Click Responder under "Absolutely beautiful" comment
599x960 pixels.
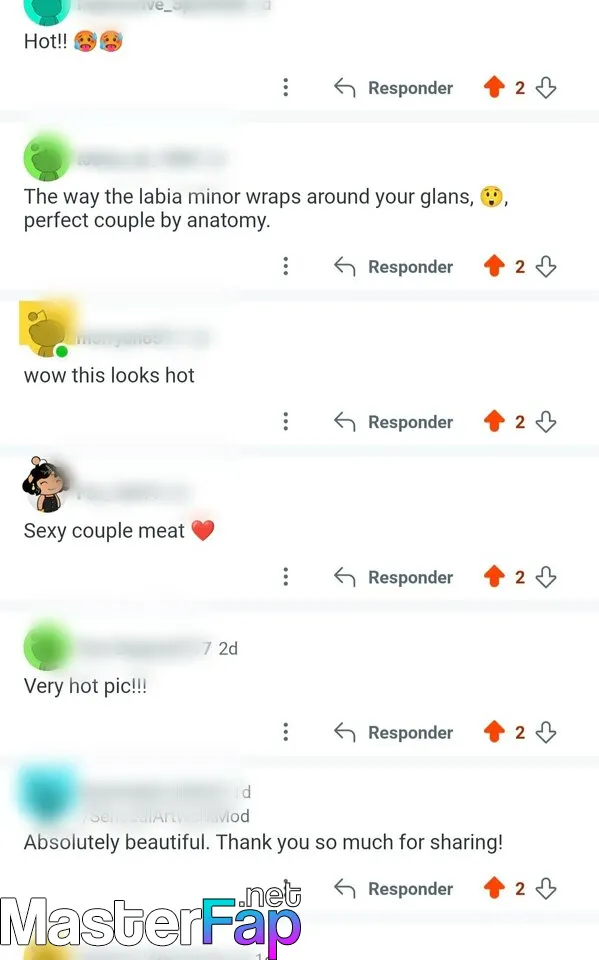coord(393,888)
